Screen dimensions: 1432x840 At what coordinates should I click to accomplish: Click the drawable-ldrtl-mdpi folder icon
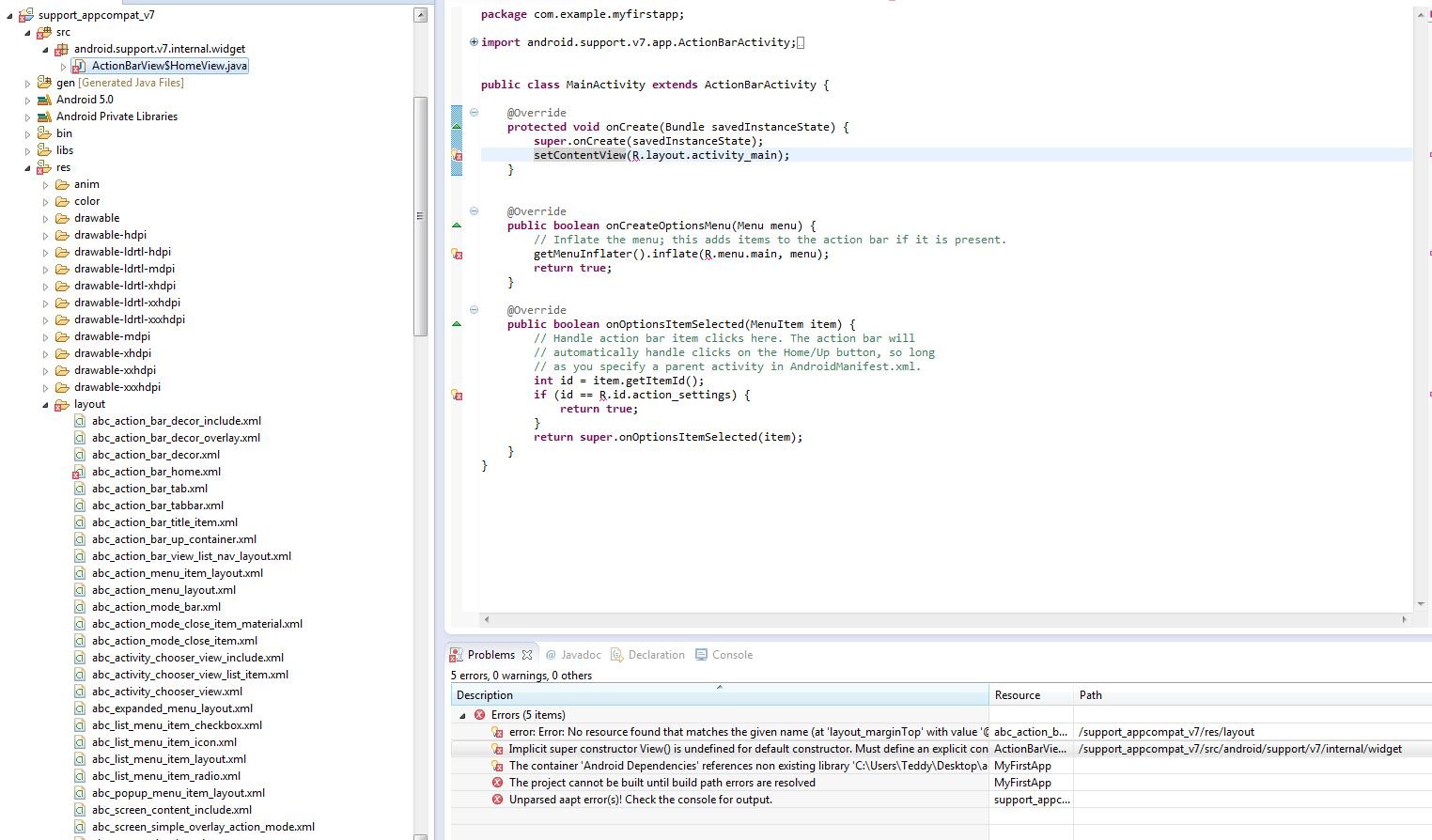(x=62, y=269)
